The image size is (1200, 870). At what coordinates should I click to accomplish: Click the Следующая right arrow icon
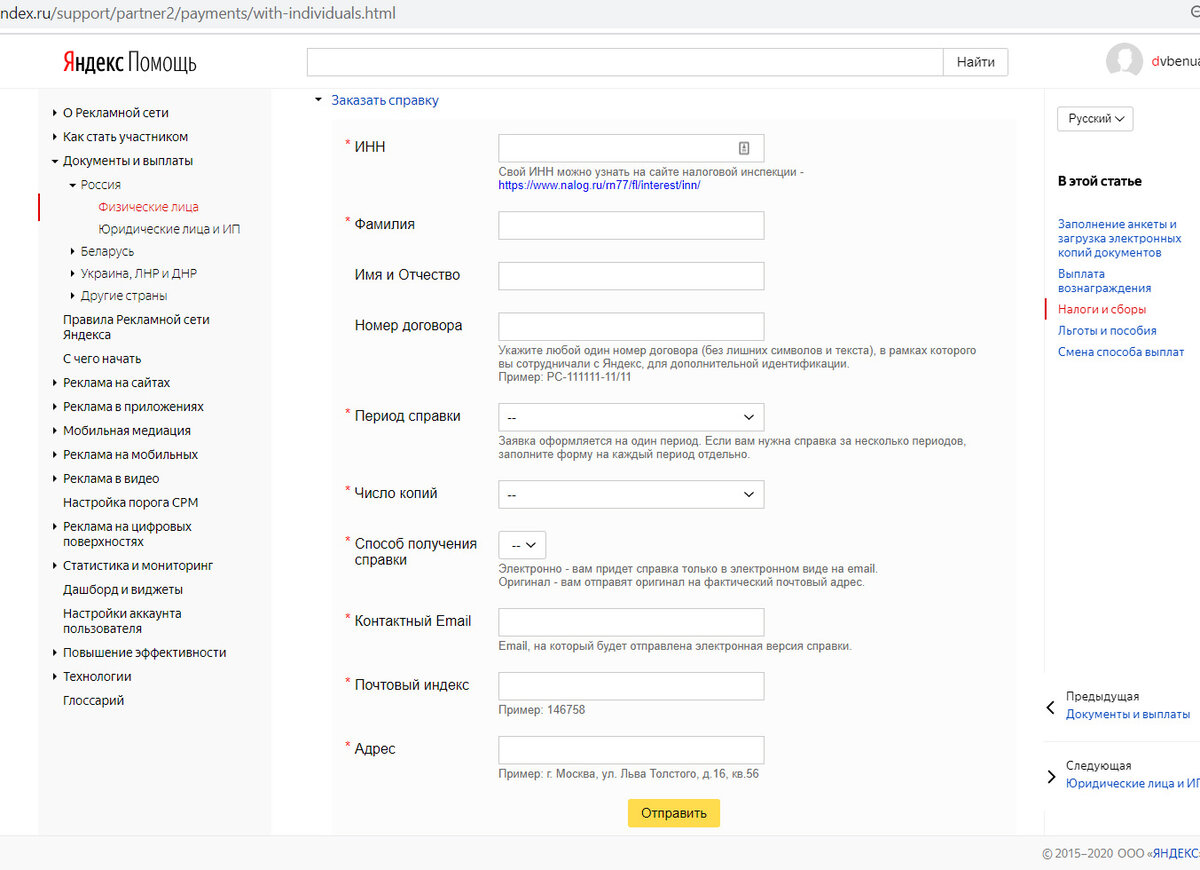pyautogui.click(x=1051, y=777)
